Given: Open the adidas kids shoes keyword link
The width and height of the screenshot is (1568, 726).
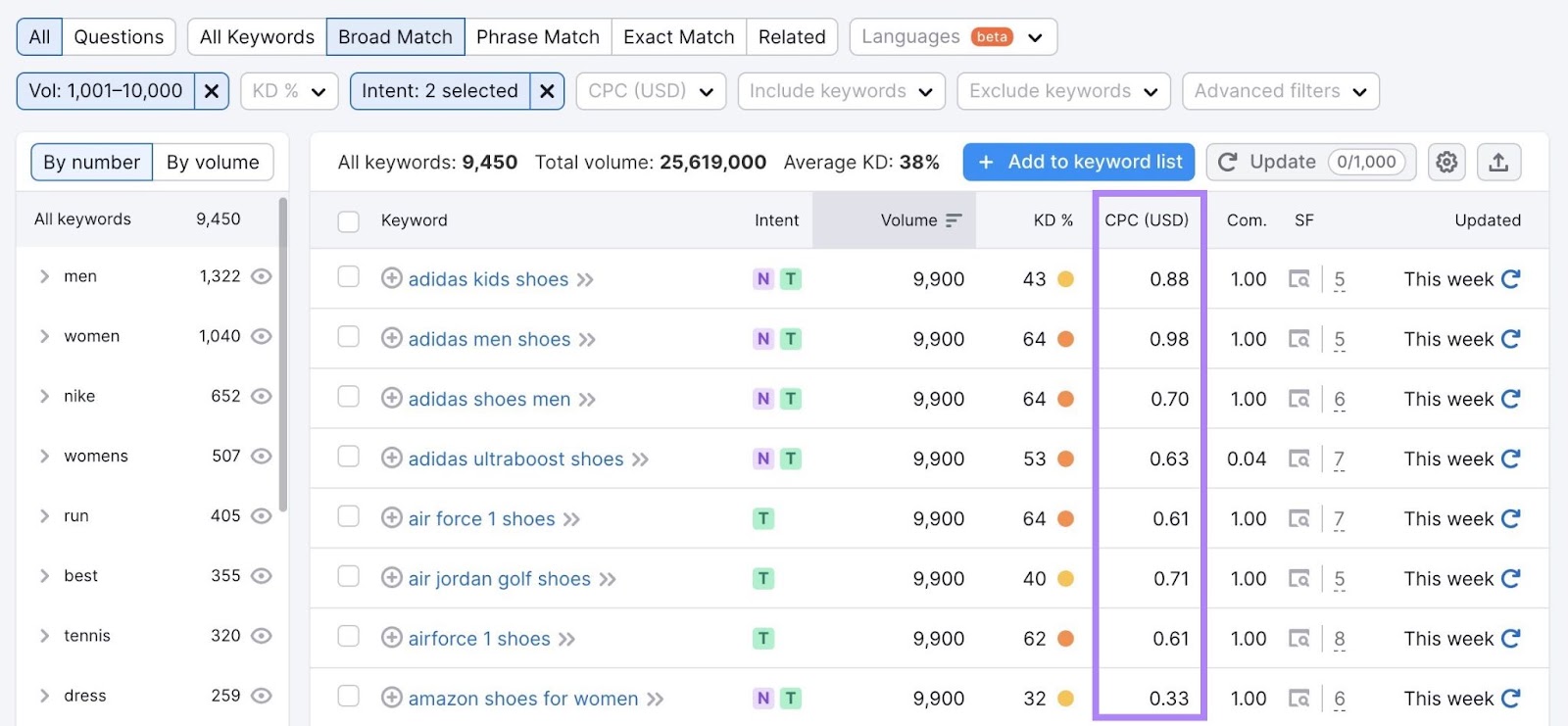Looking at the screenshot, I should pyautogui.click(x=488, y=279).
